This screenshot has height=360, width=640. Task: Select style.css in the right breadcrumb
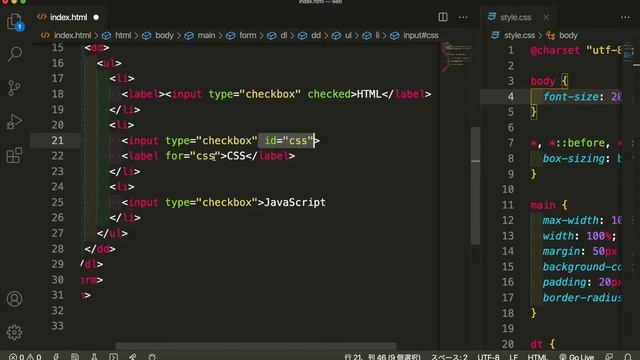[519, 36]
